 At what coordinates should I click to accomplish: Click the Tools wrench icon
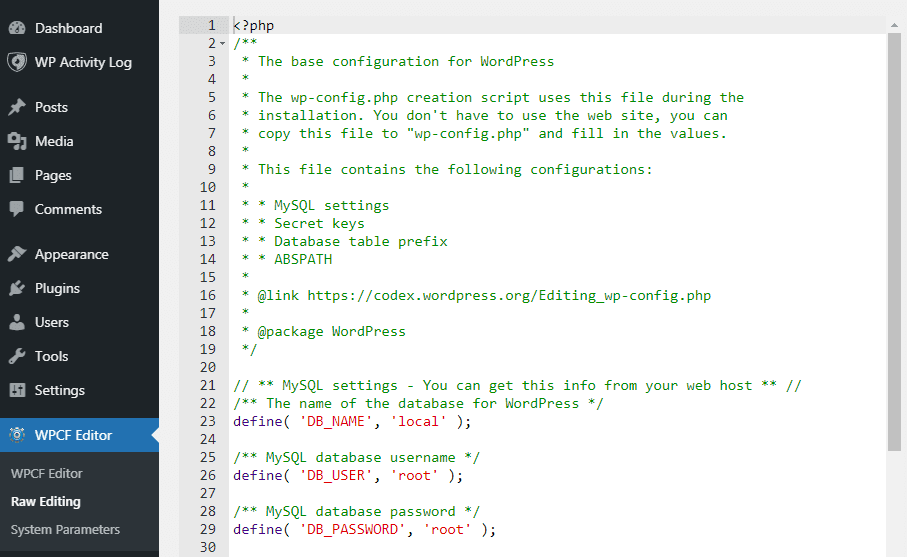click(17, 356)
